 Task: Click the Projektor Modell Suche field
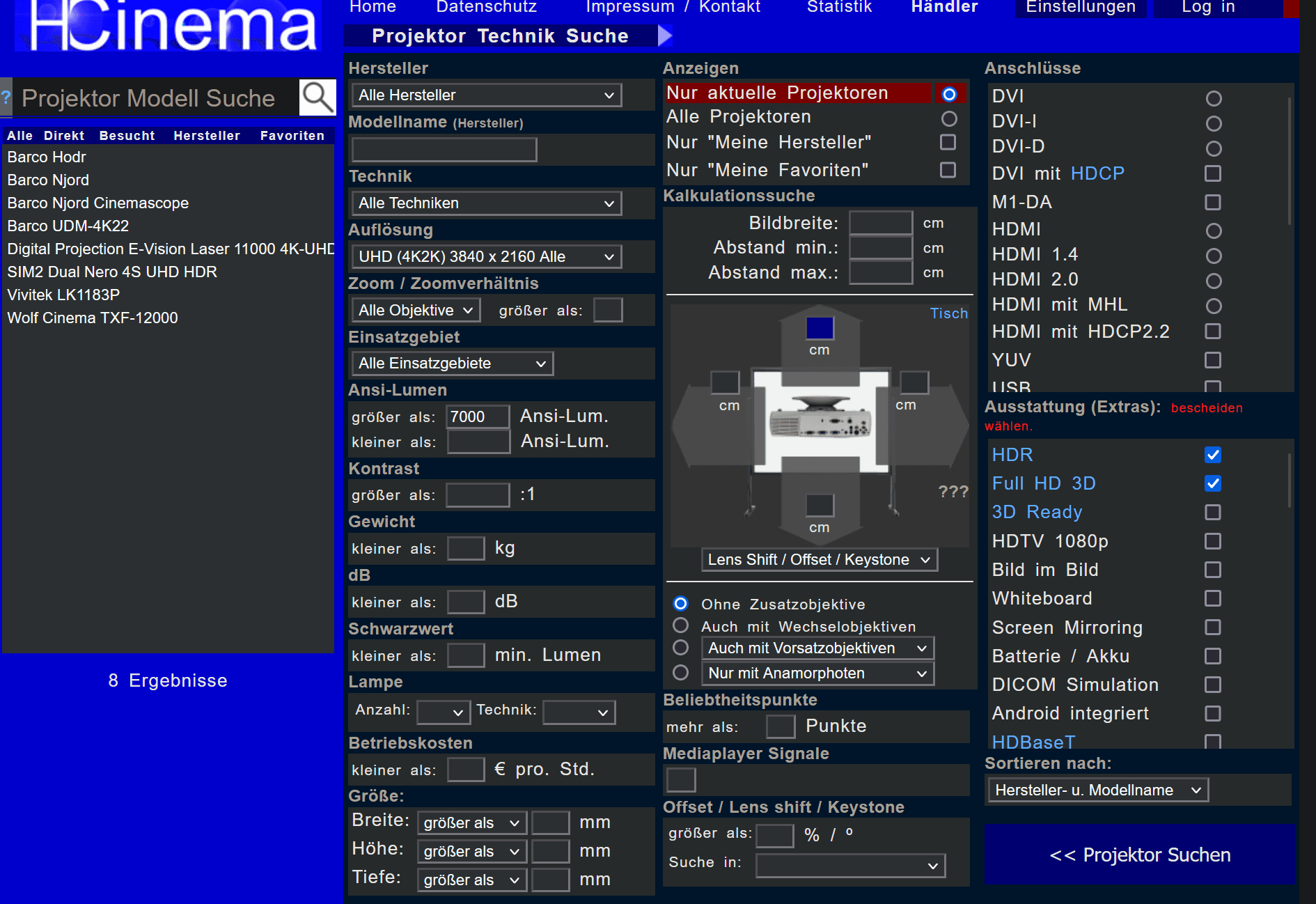[156, 98]
